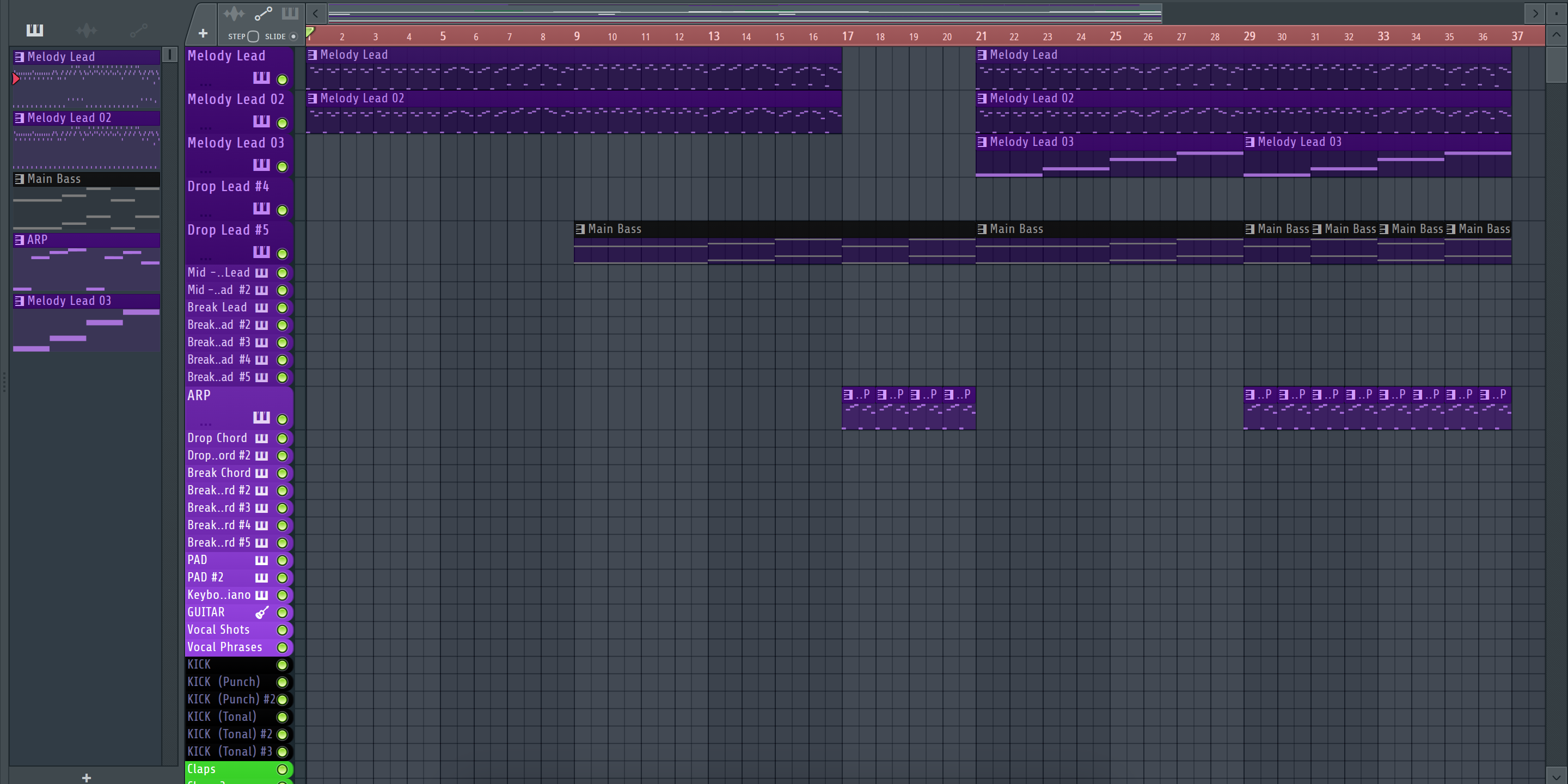The width and height of the screenshot is (1568, 784).
Task: Select the KICK (Punch) track header
Action: pos(239,682)
